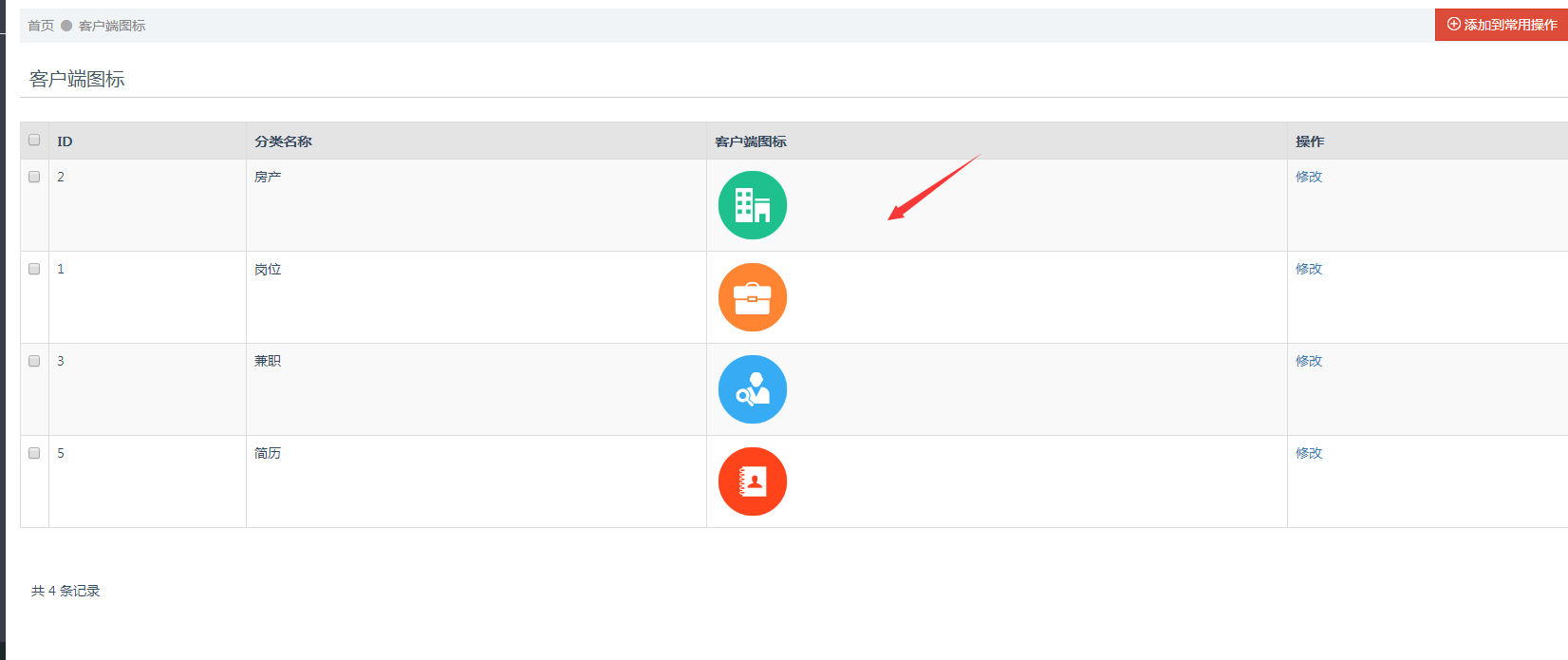
Task: Check the checkbox for row ID 2
Action: point(34,177)
